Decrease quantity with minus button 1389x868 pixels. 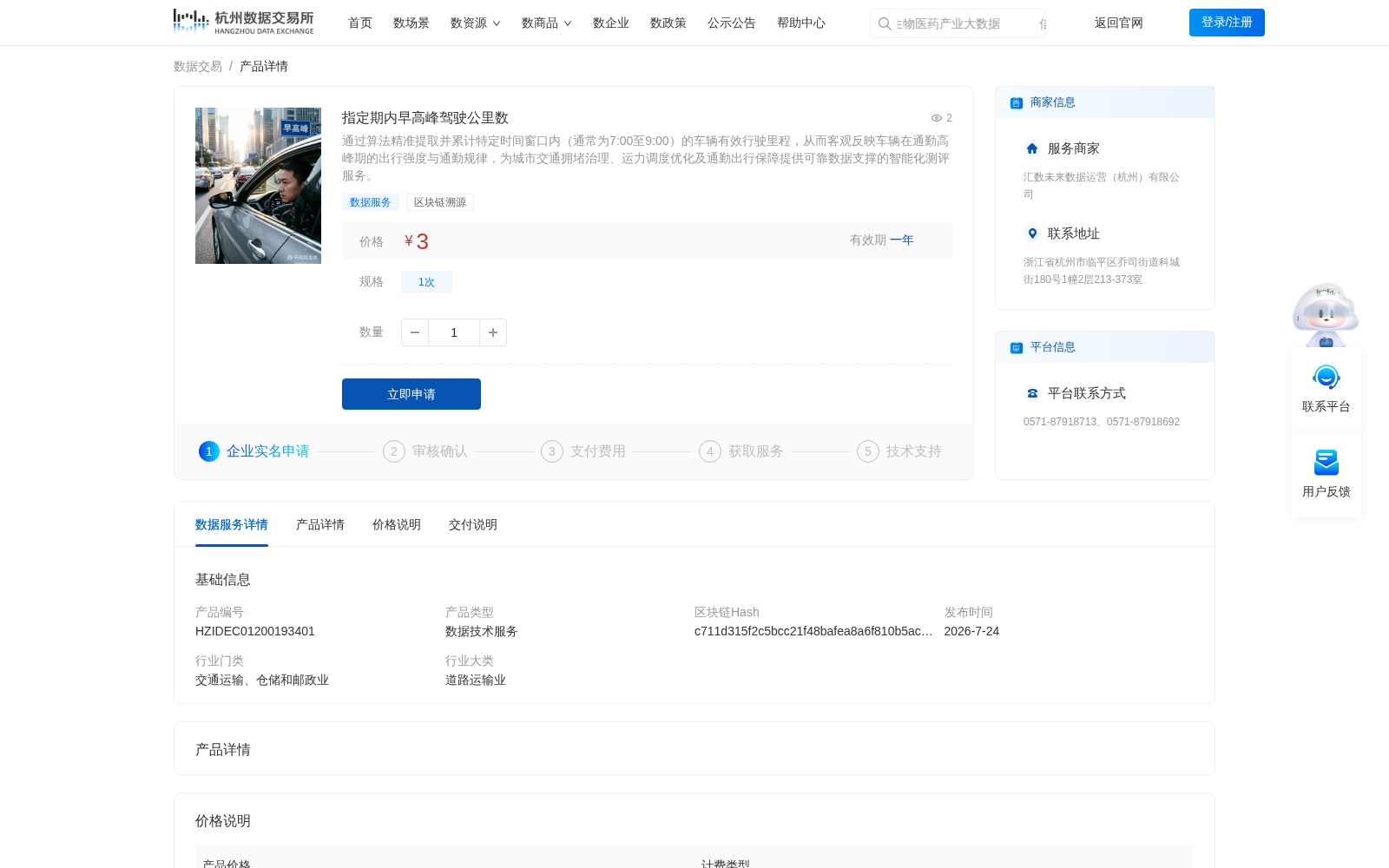415,332
